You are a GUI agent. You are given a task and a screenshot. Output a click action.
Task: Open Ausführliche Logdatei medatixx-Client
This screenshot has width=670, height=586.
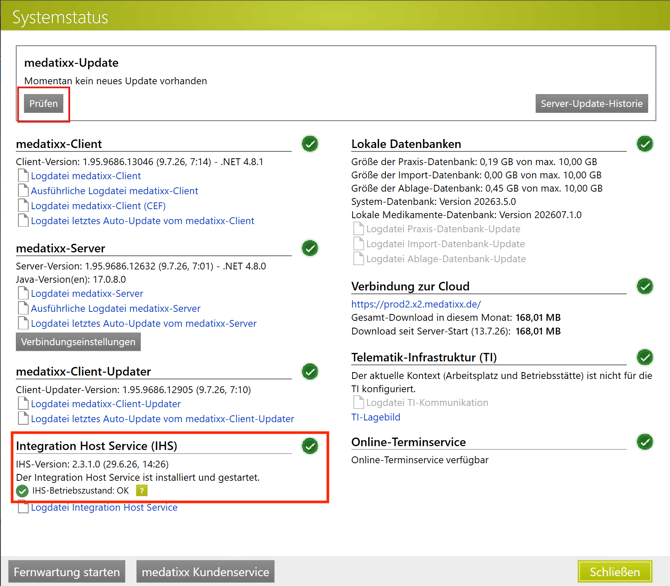115,191
